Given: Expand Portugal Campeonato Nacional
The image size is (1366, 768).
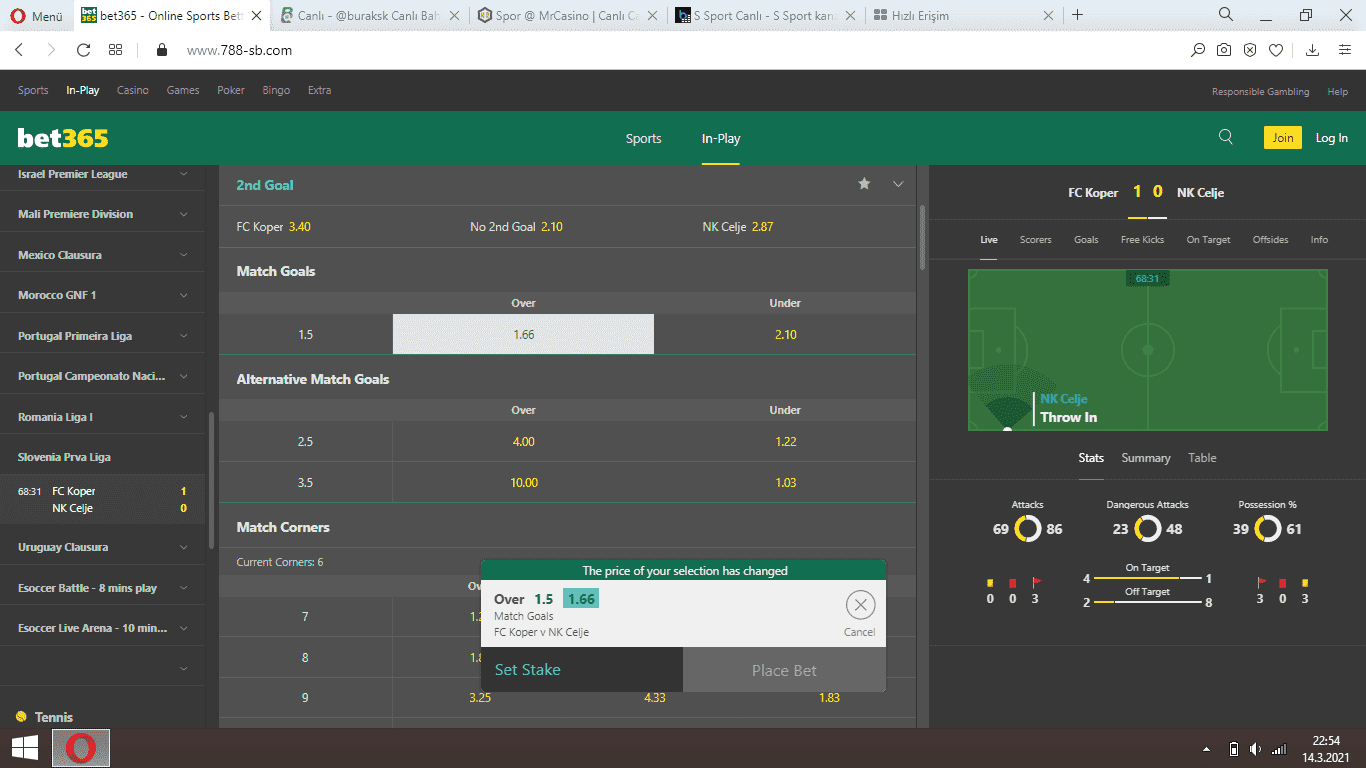Looking at the screenshot, I should [183, 376].
